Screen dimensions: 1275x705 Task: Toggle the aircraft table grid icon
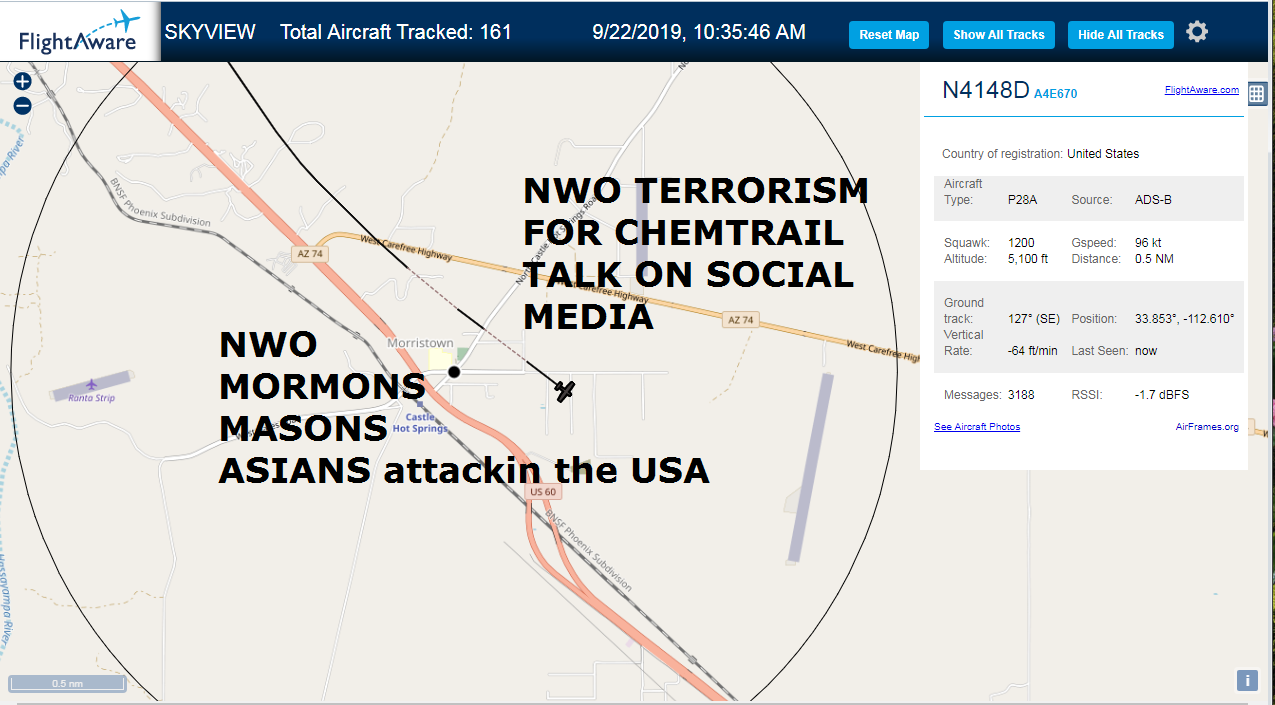1257,94
